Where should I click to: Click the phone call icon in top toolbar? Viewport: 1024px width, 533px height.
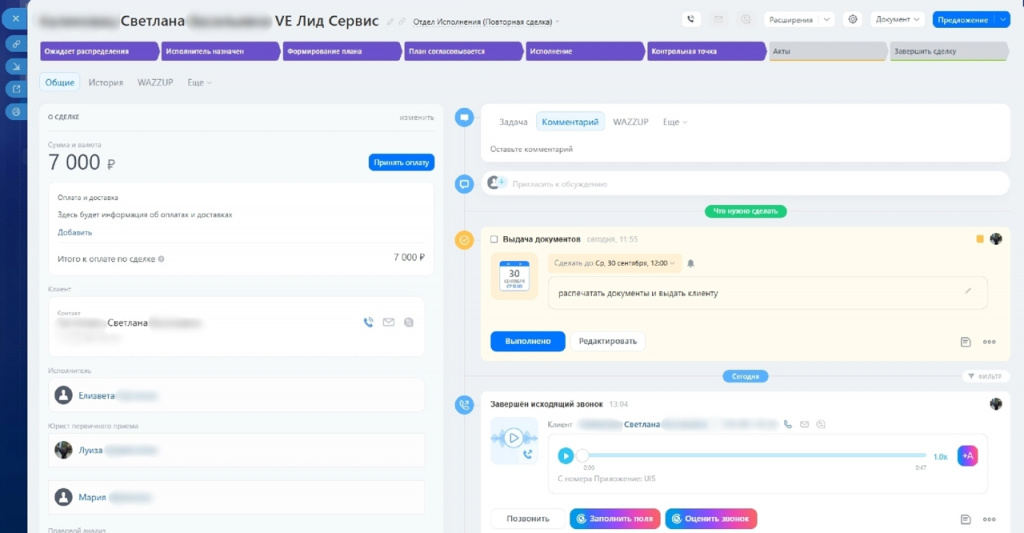coord(691,20)
